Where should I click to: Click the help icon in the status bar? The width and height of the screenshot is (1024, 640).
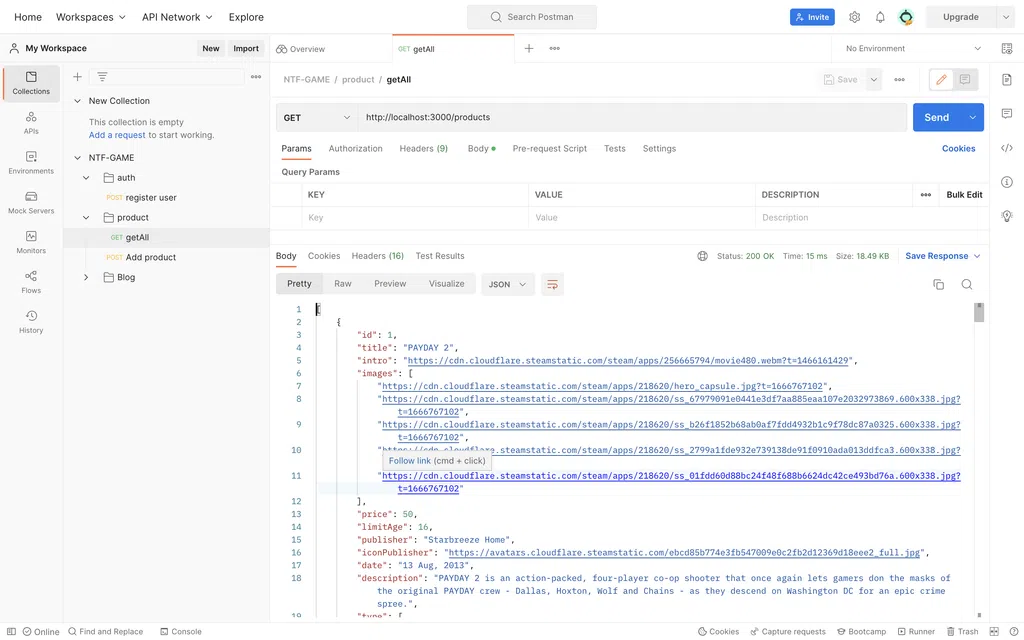pyautogui.click(x=1014, y=632)
